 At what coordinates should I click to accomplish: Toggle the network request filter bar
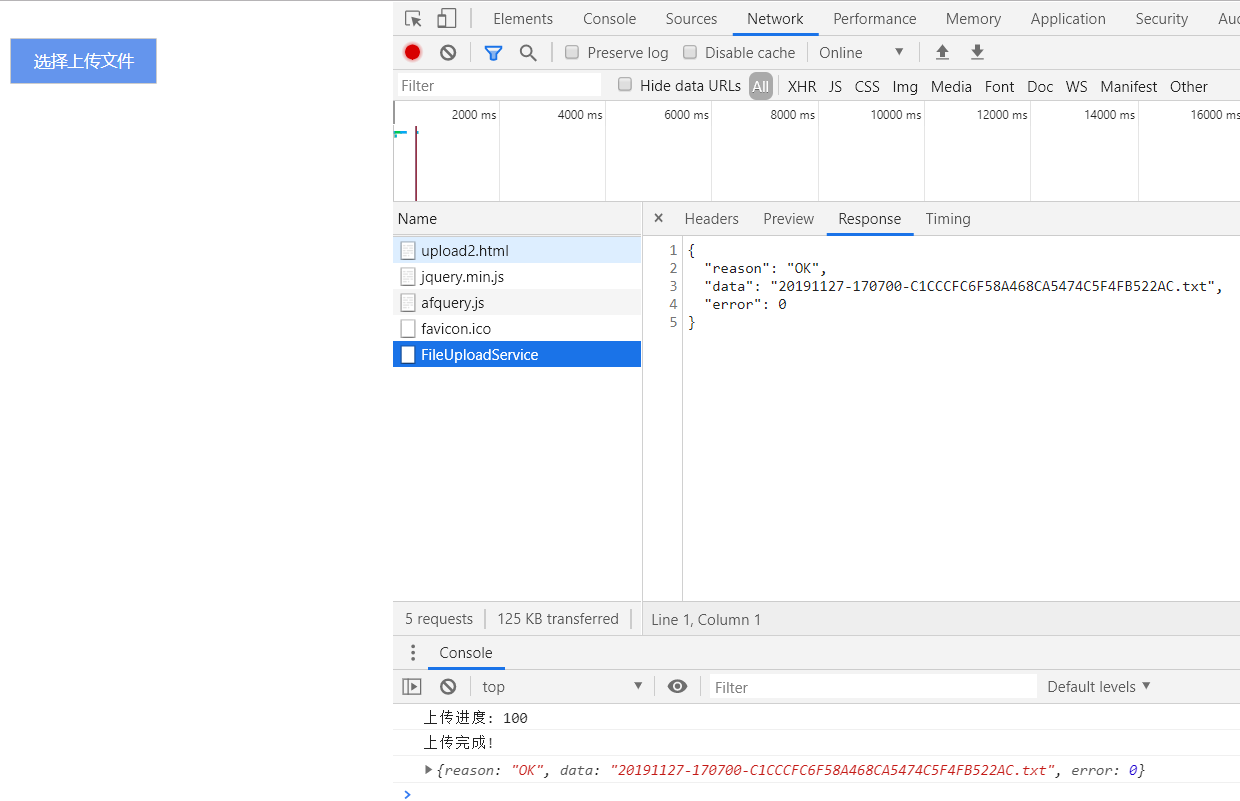tap(492, 52)
